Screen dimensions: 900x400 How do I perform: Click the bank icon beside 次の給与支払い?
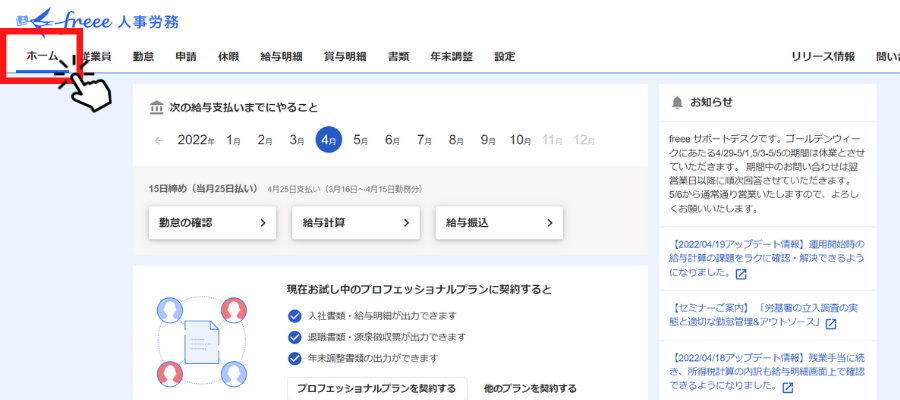point(155,108)
